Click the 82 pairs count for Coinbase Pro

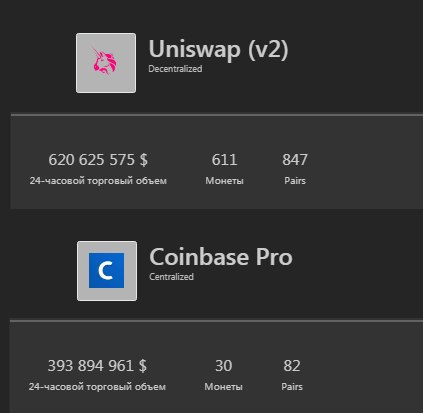coord(292,365)
